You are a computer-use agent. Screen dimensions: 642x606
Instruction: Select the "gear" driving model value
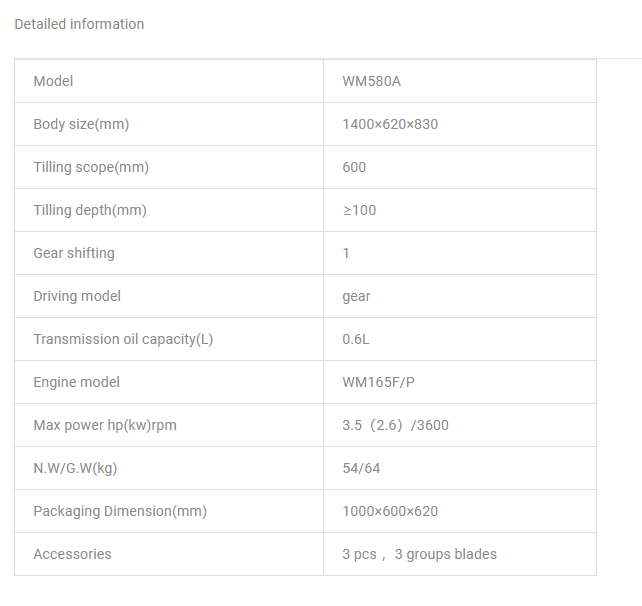356,296
